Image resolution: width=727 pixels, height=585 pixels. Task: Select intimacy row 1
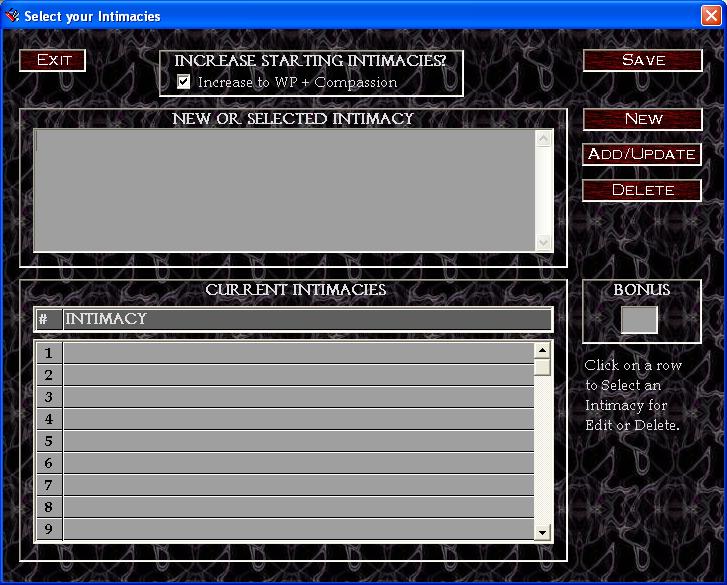click(x=285, y=353)
